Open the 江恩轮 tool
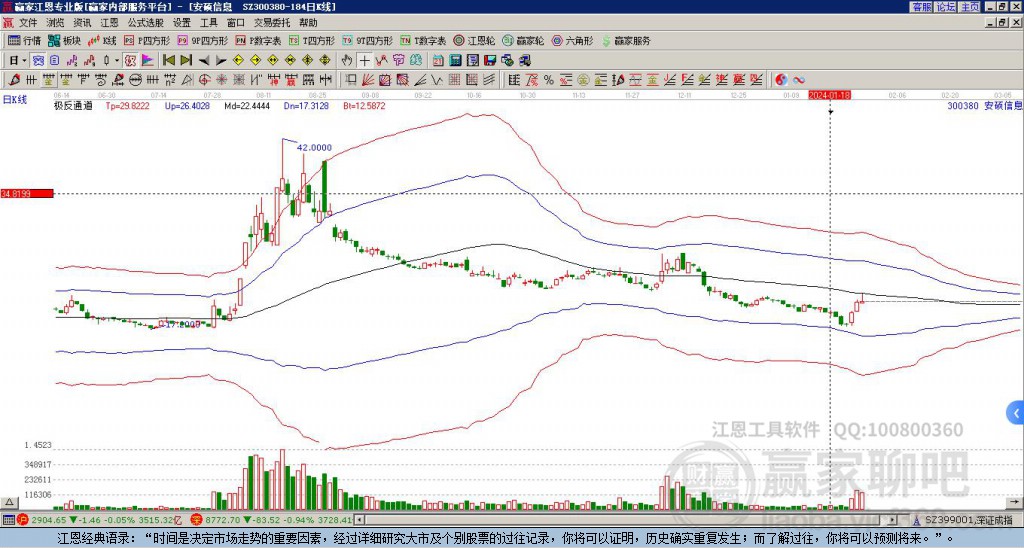Image resolution: width=1024 pixels, height=548 pixels. (x=475, y=40)
